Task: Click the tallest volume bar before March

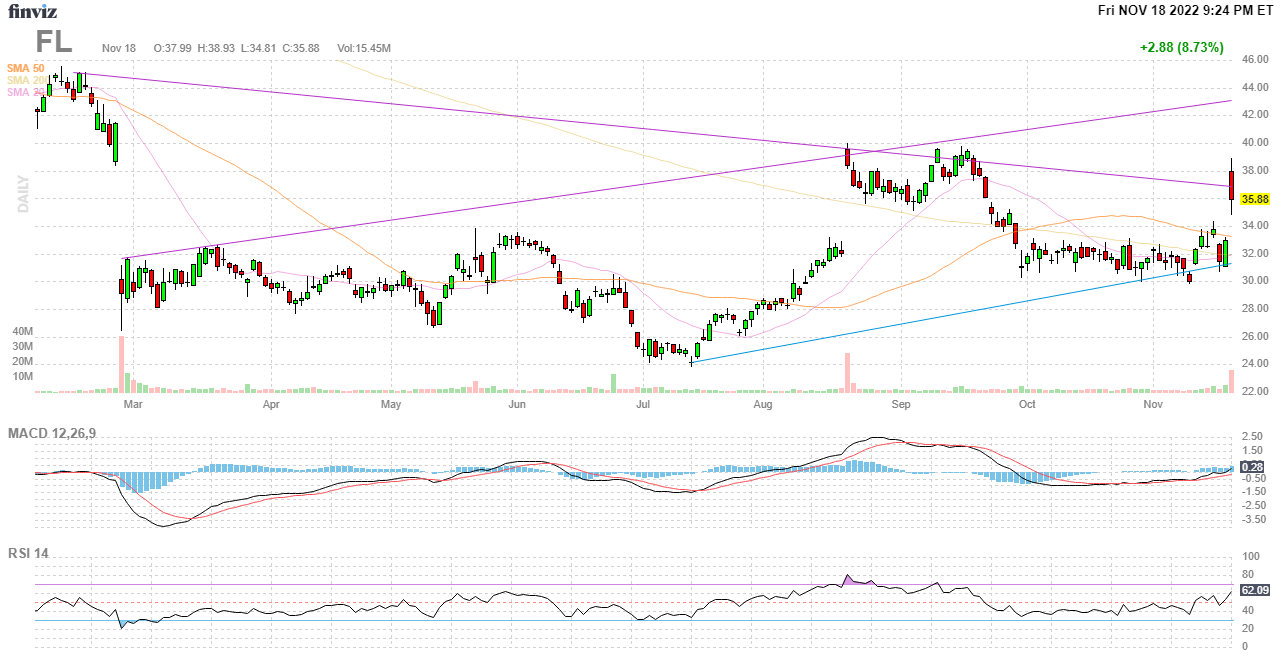Action: coord(121,364)
